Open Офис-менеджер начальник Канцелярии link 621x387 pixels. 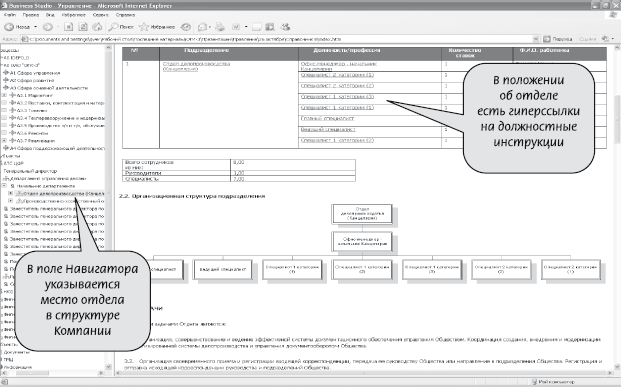click(x=339, y=66)
